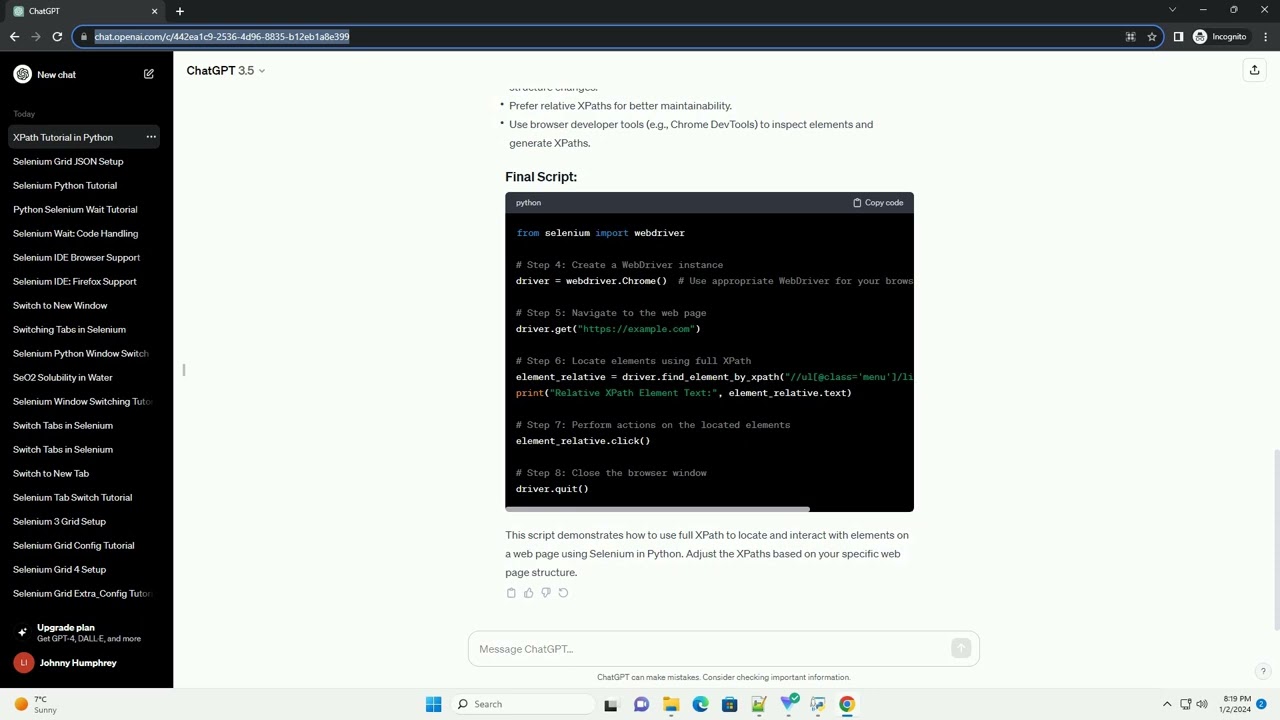Screen dimensions: 1280x720
Task: Open the Selenium Grid JSON Setup chat
Action: [x=84, y=161]
